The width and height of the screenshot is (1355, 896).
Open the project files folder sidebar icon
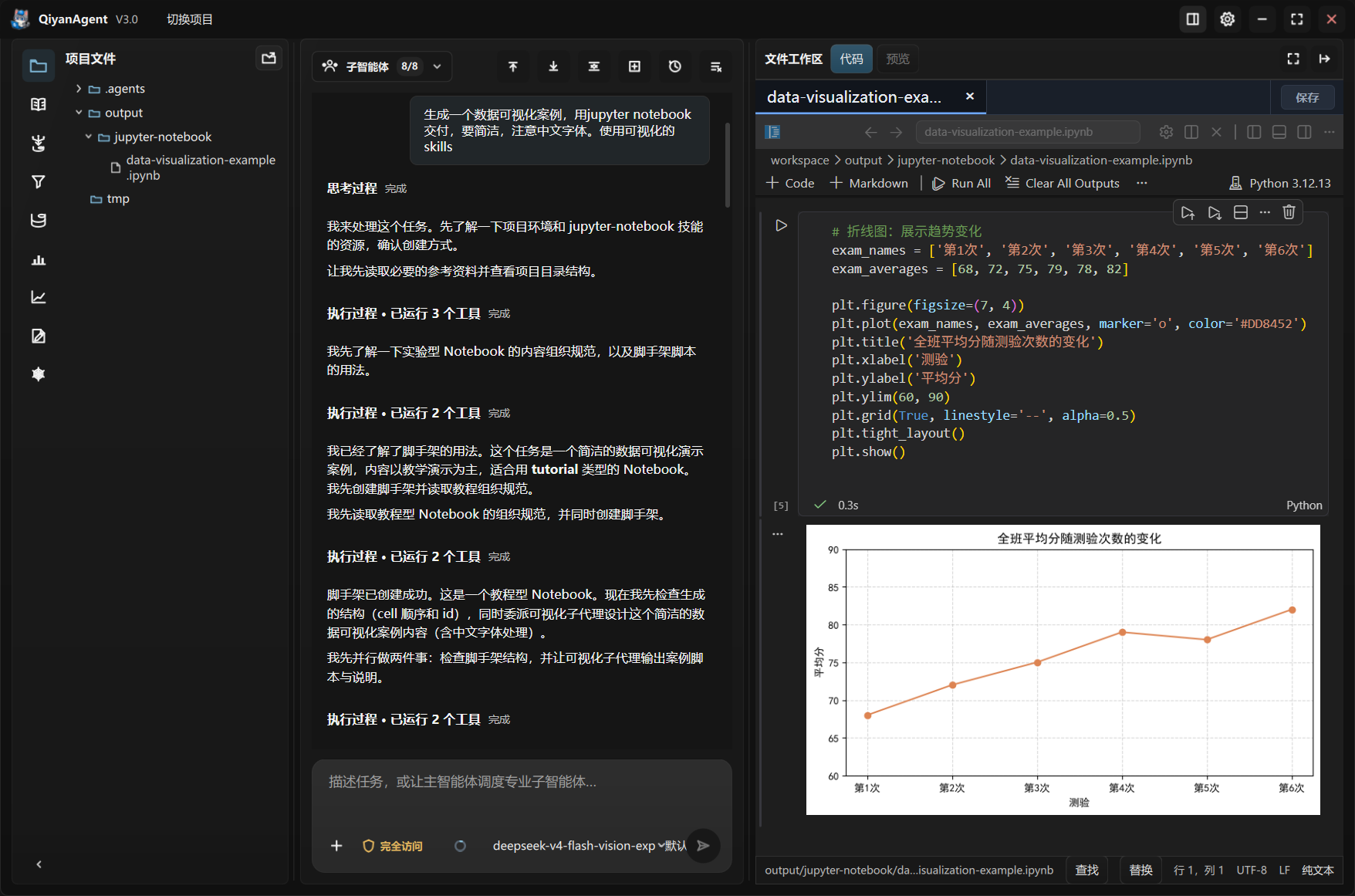pyautogui.click(x=38, y=66)
